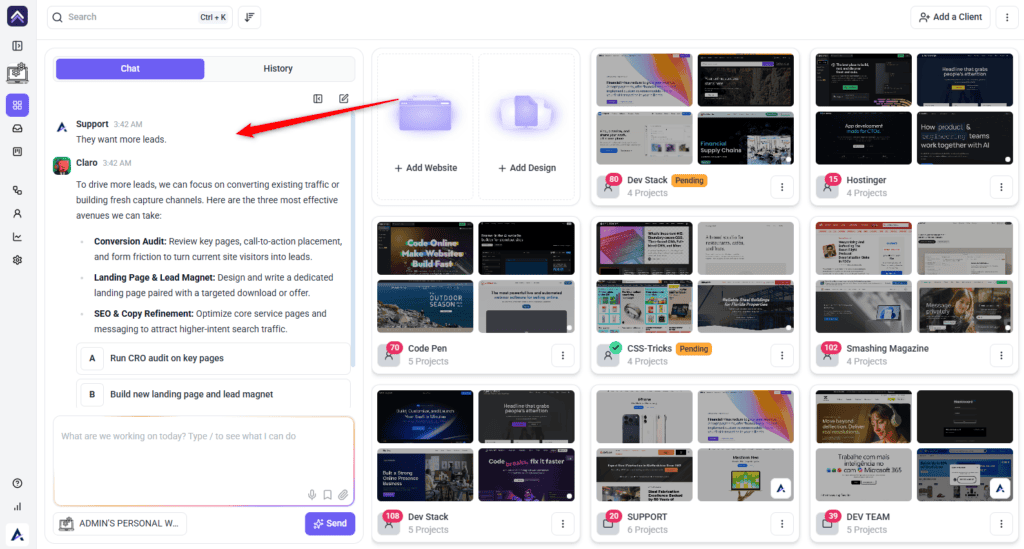
Task: Click Add Website tile
Action: [x=426, y=126]
